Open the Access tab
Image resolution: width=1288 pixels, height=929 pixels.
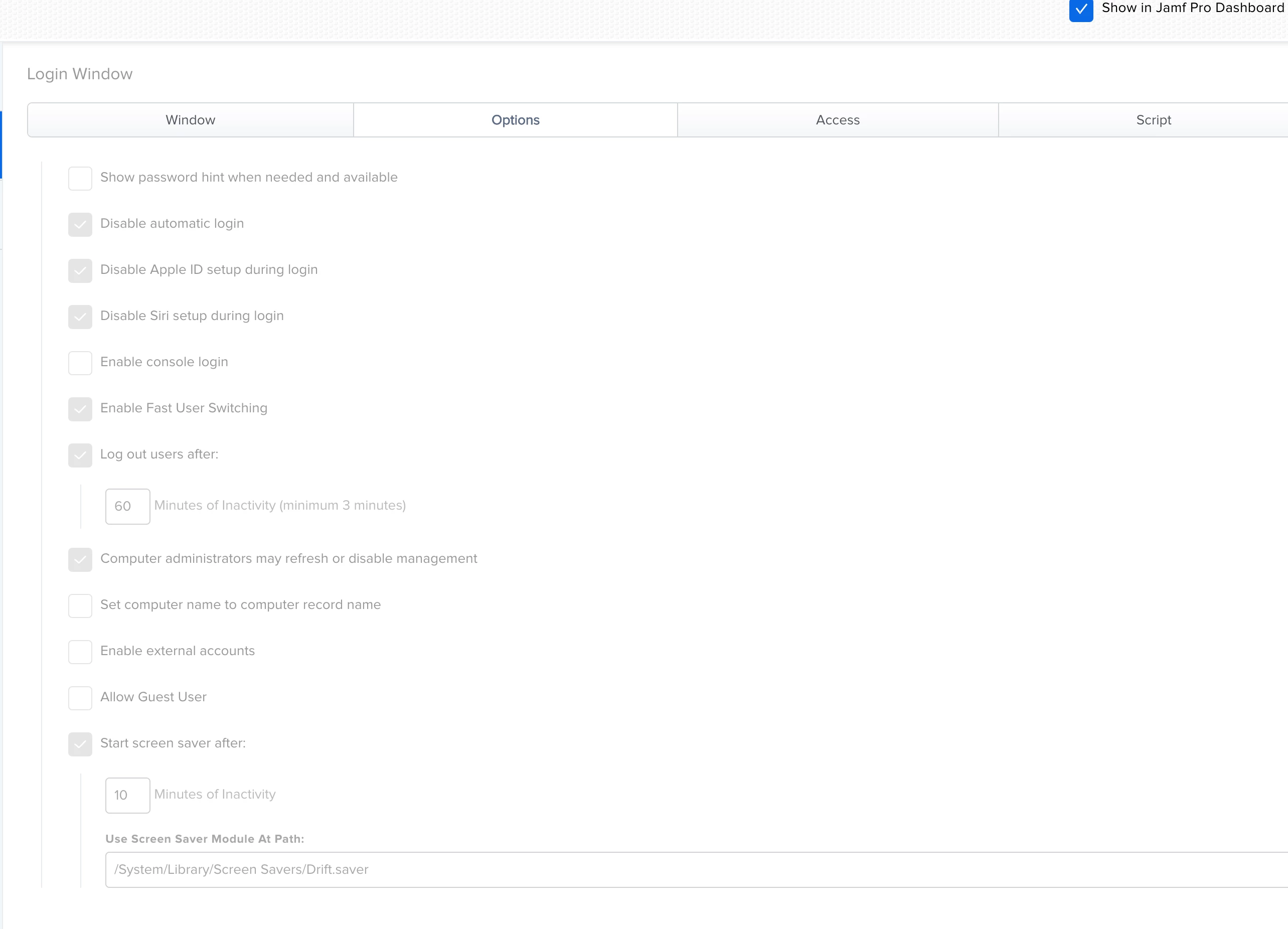[x=838, y=120]
